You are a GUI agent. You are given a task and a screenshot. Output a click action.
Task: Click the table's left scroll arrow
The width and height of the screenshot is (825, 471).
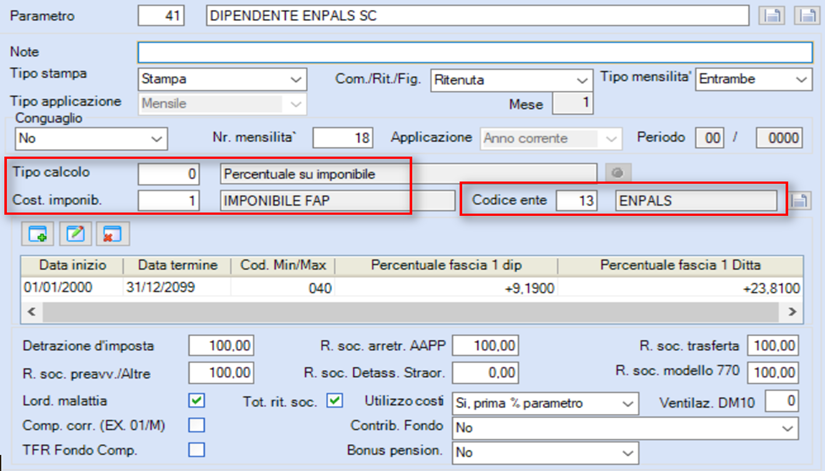[32, 312]
